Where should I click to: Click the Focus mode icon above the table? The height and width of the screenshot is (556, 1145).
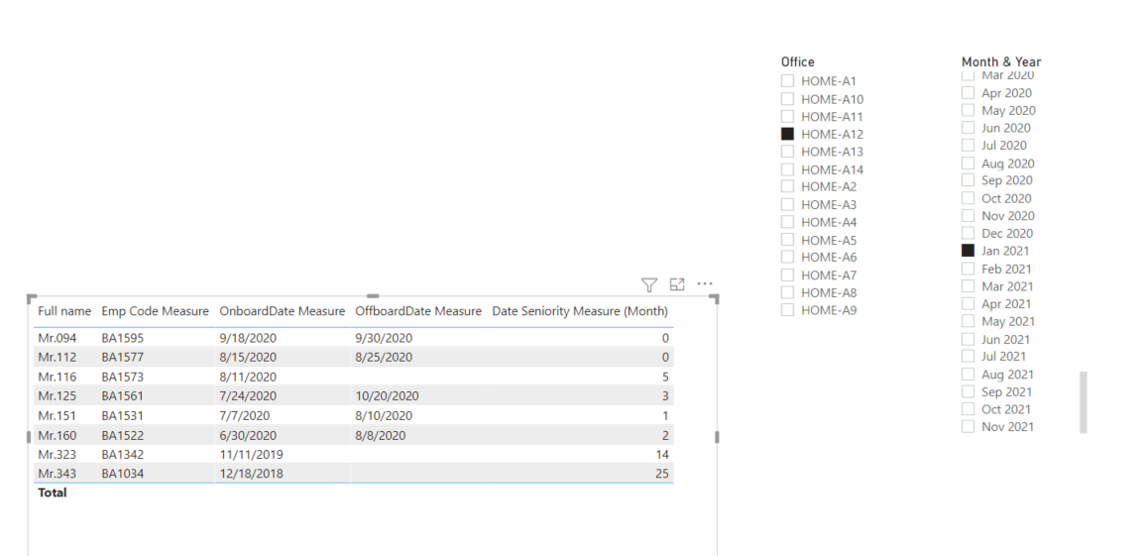[x=677, y=285]
